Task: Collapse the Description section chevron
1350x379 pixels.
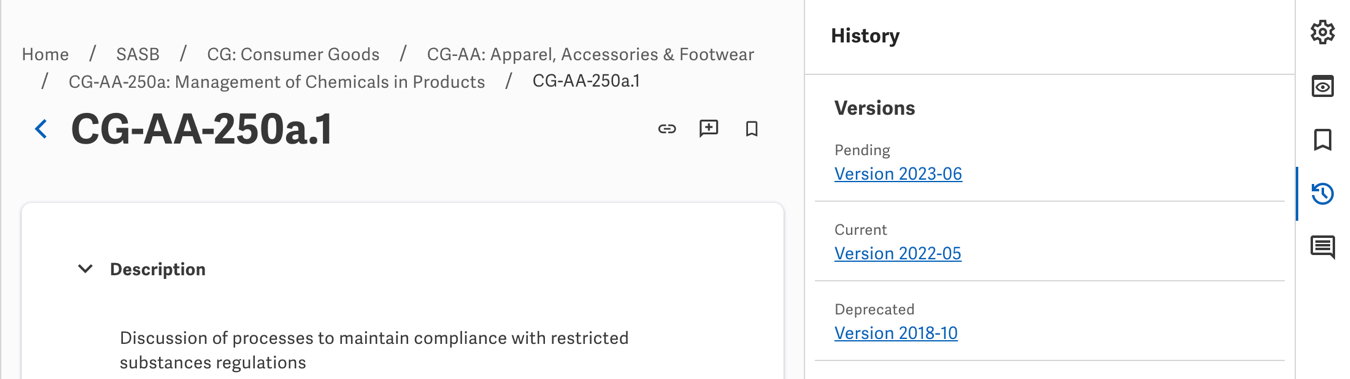Action: [85, 269]
